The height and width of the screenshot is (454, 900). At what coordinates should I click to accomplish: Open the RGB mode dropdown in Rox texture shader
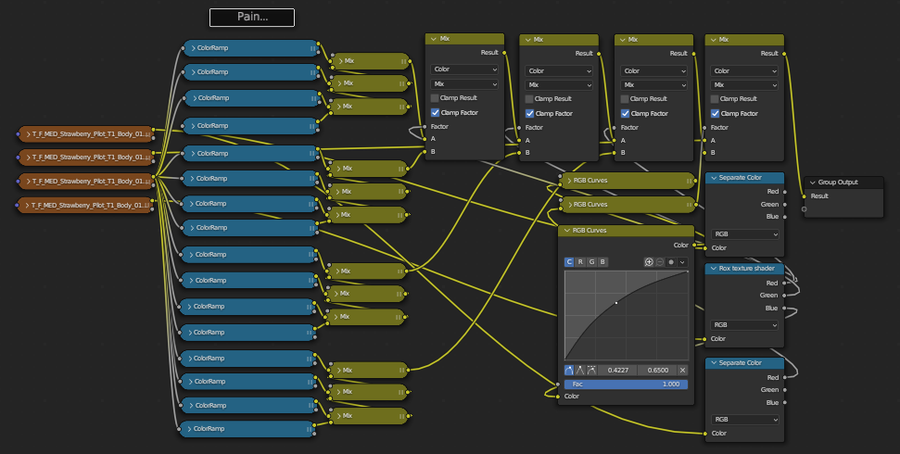pos(745,325)
